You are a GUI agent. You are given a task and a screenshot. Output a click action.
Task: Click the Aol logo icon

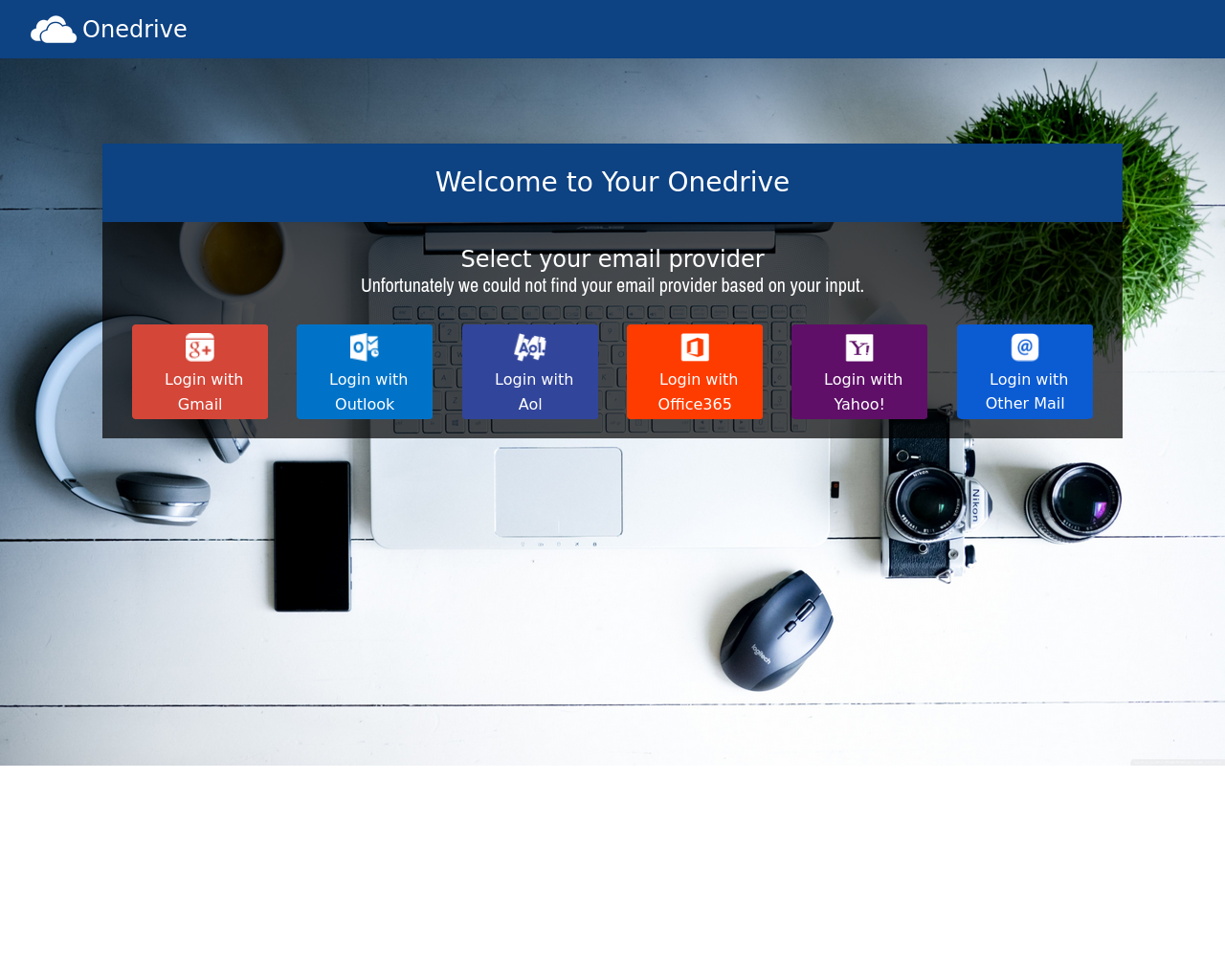530,347
